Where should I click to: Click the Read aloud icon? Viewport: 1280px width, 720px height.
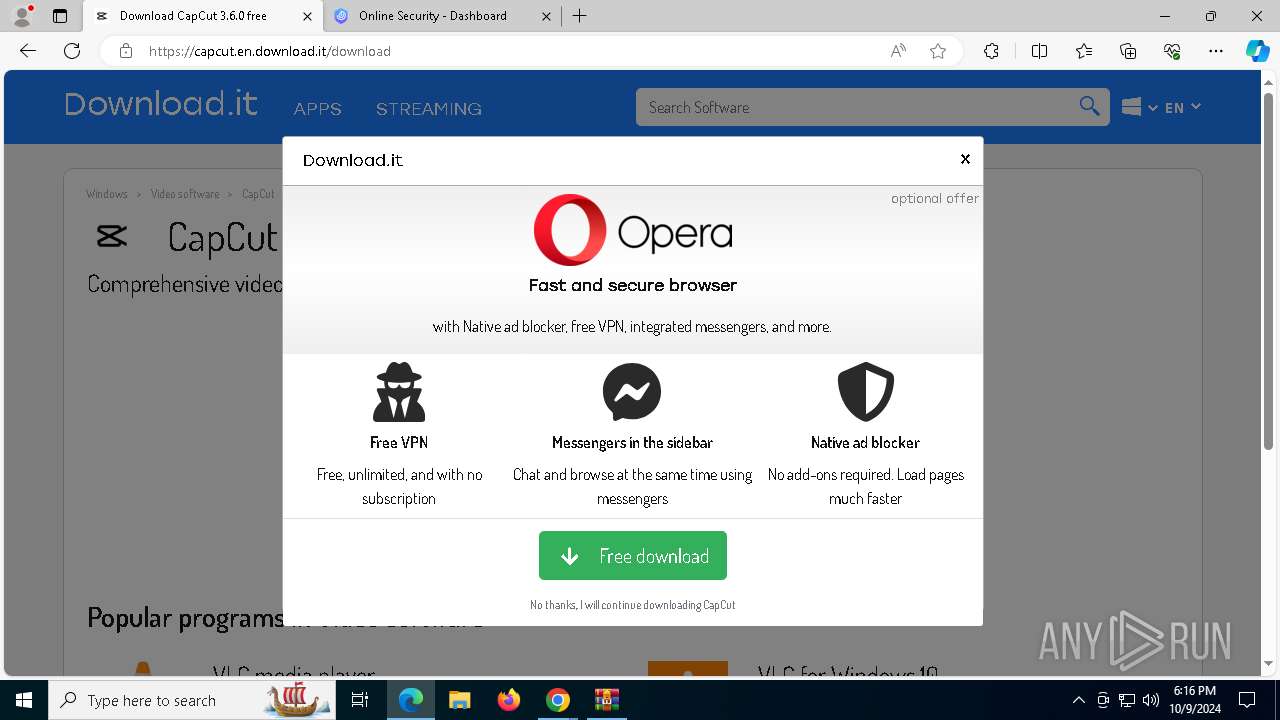coord(898,51)
